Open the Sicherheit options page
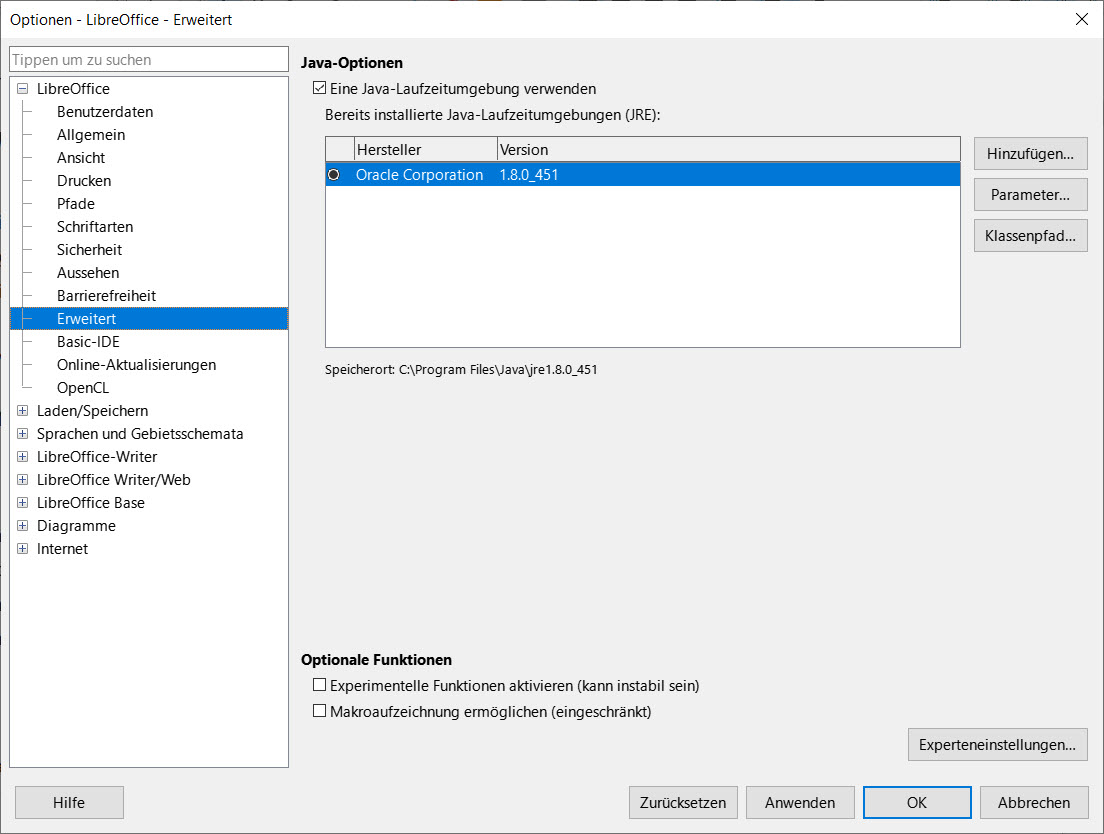This screenshot has width=1104, height=834. click(x=89, y=250)
